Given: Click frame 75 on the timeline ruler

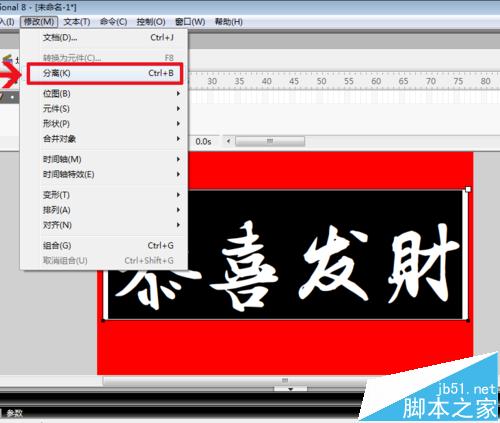Looking at the screenshot, I should [x=458, y=81].
